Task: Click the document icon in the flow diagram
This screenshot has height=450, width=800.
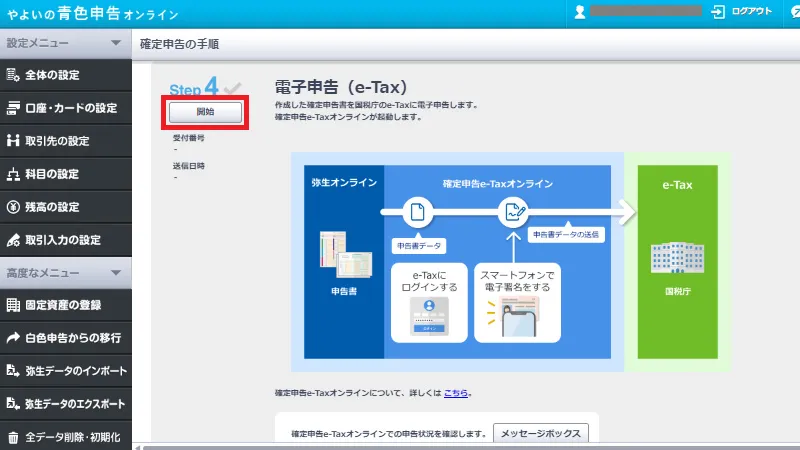Action: 417,212
